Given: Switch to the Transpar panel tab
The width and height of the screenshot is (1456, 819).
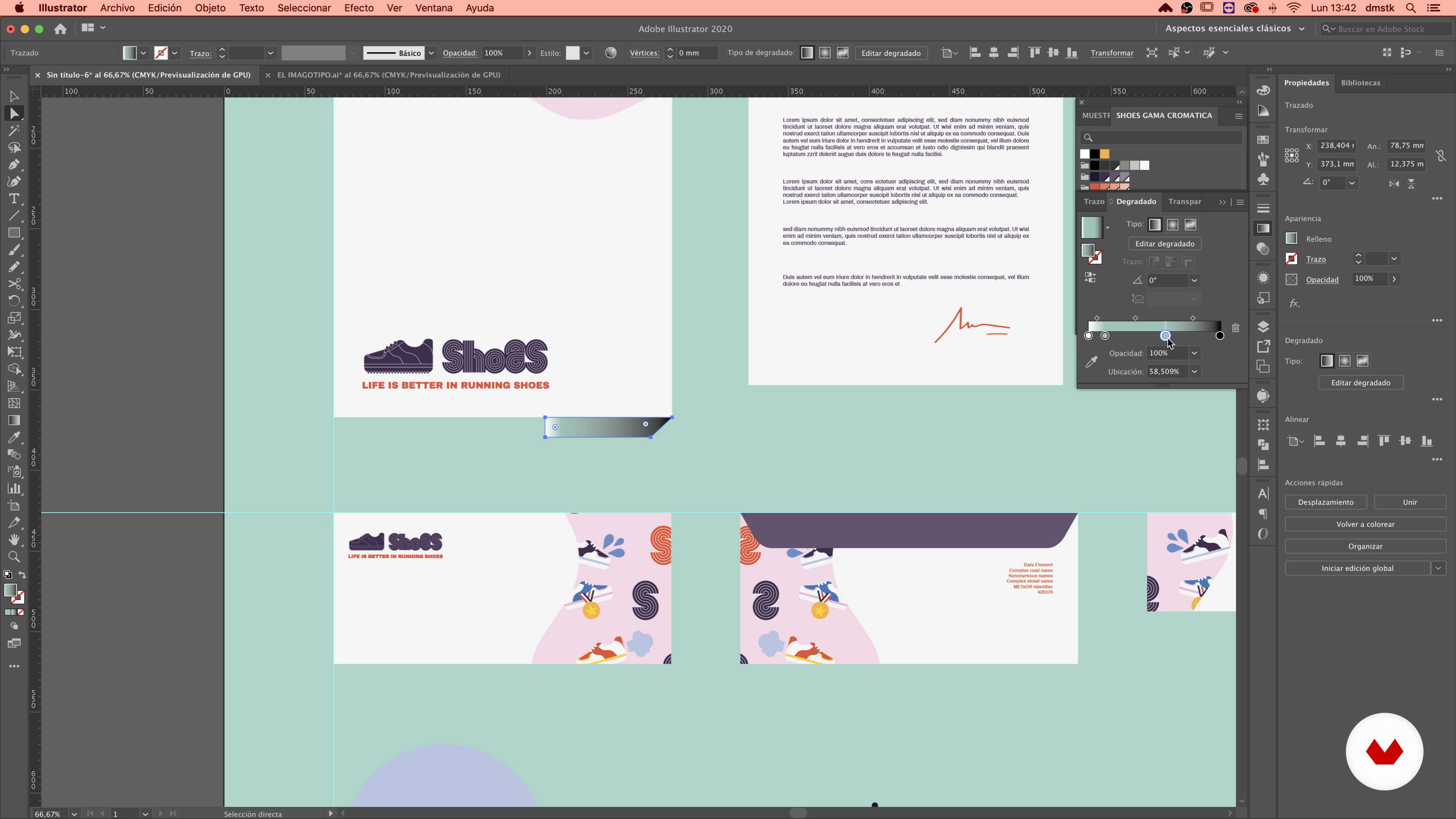Looking at the screenshot, I should click(1185, 201).
